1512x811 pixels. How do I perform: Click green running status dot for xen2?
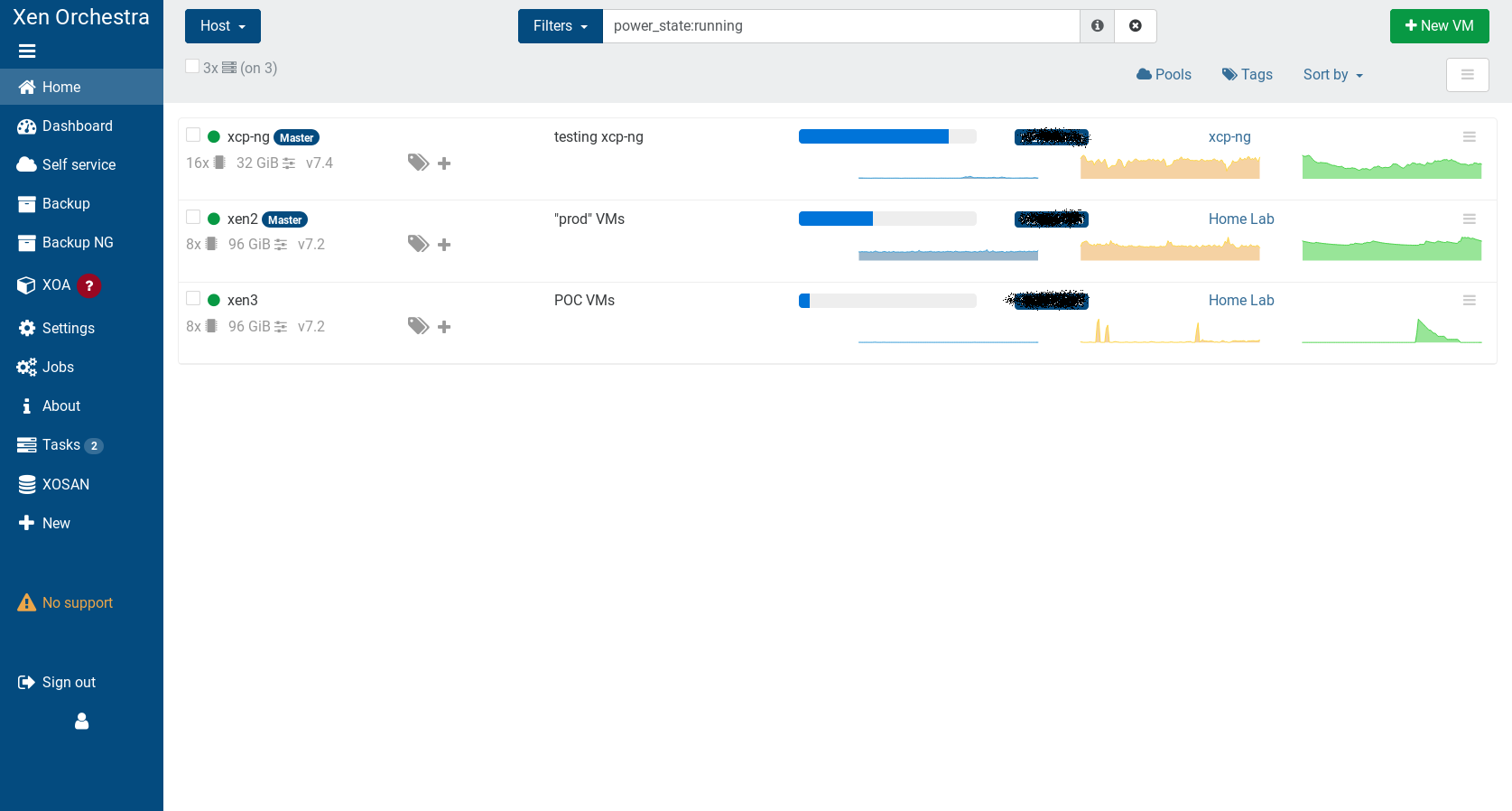click(x=214, y=219)
